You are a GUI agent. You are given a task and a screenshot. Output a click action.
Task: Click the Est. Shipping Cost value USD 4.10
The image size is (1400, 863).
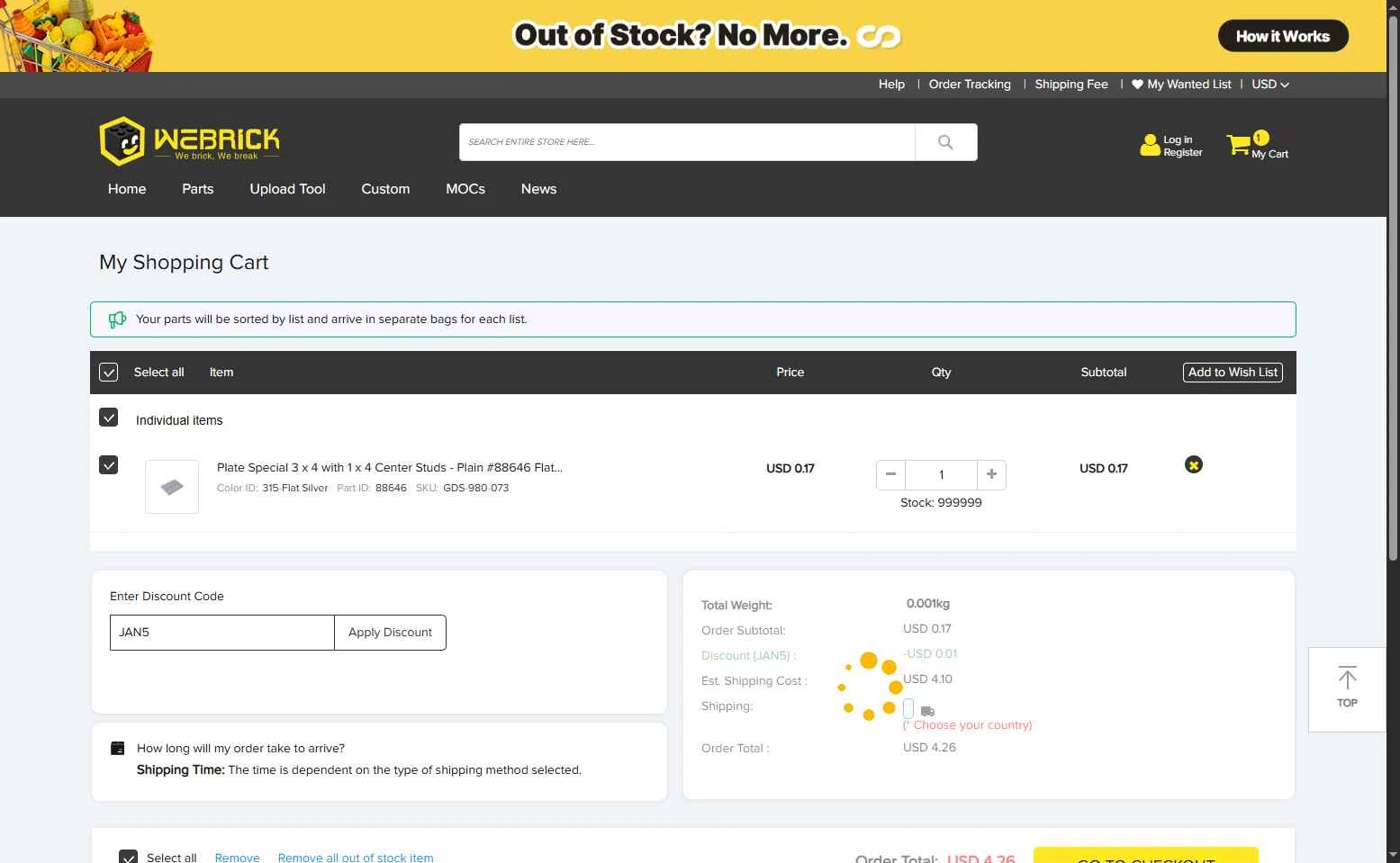coord(927,679)
